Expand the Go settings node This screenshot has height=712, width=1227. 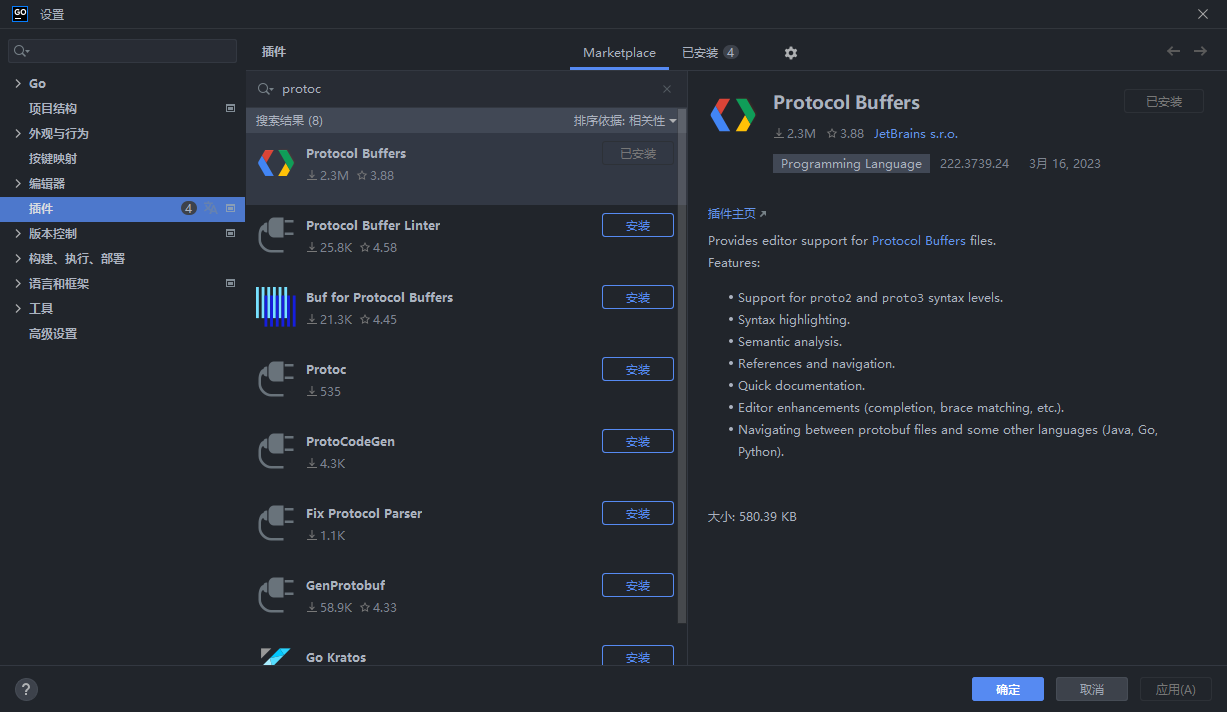[18, 83]
